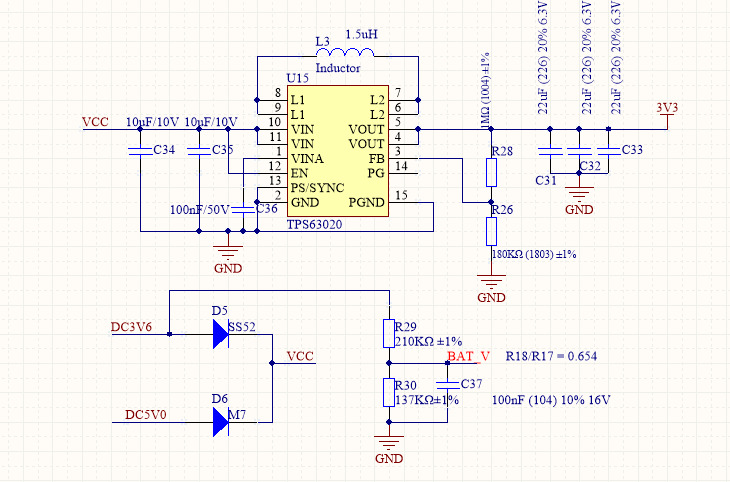Click the '180KΩ (1803) ±1%' value text
730x482 pixels.
pos(534,254)
